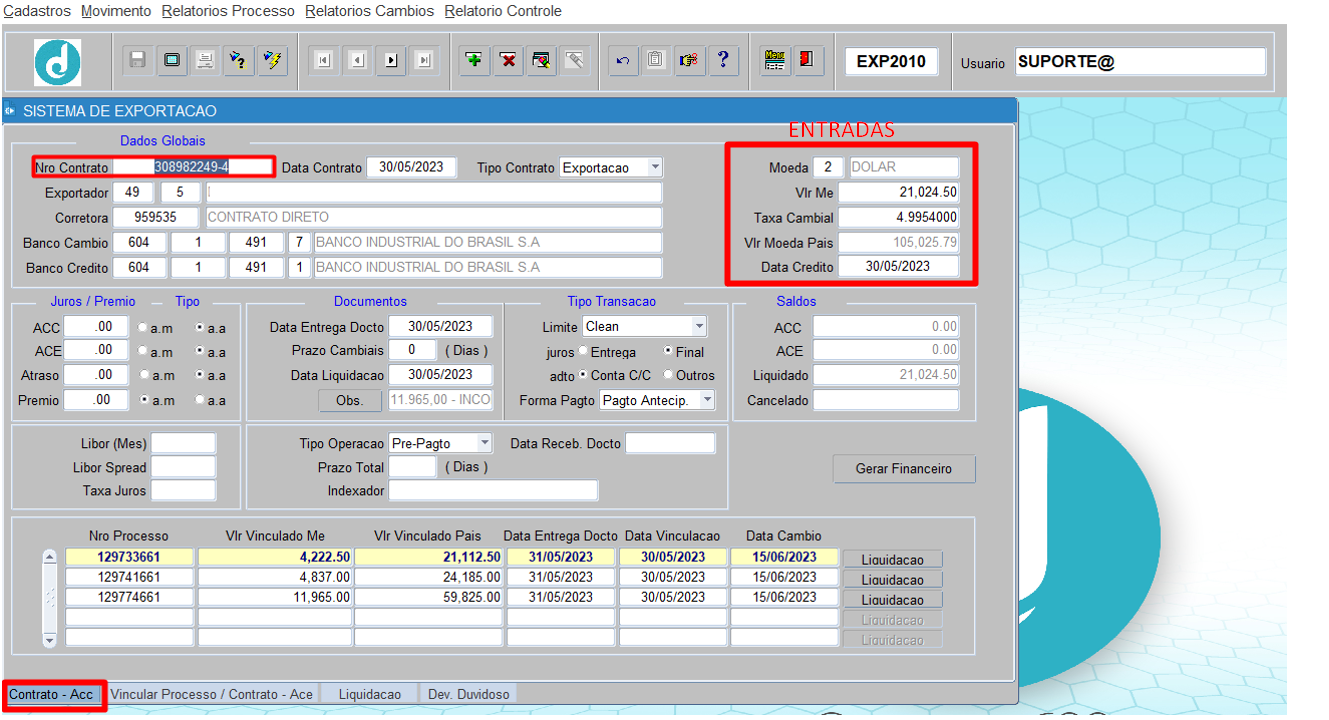
Task: Open the Cadastros menu
Action: coord(37,11)
